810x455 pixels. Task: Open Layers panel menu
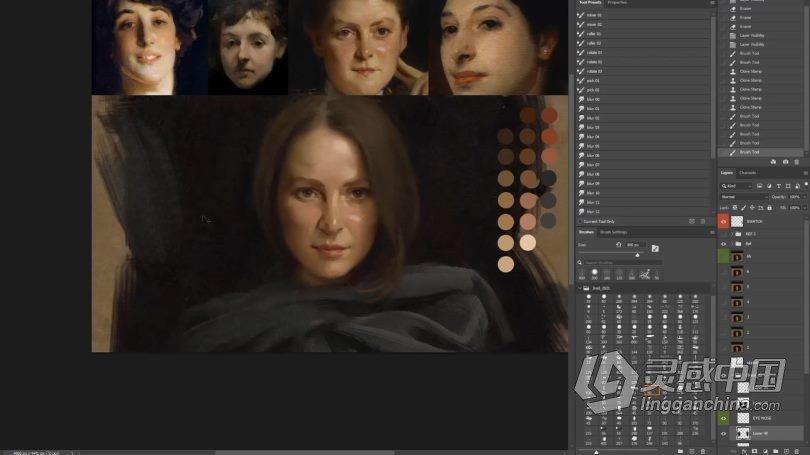click(805, 173)
